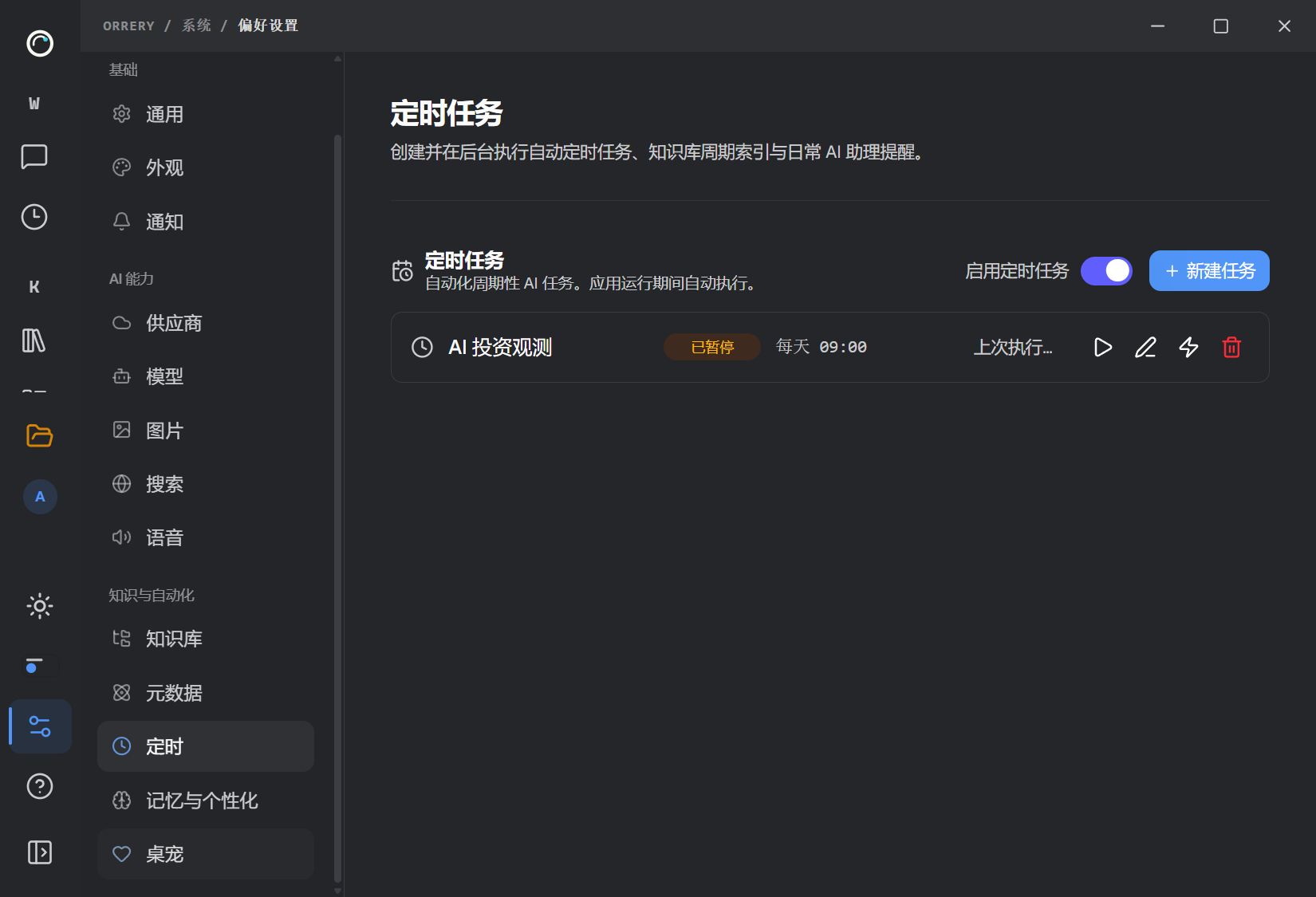Open the orange folder icon in left rail

click(40, 435)
